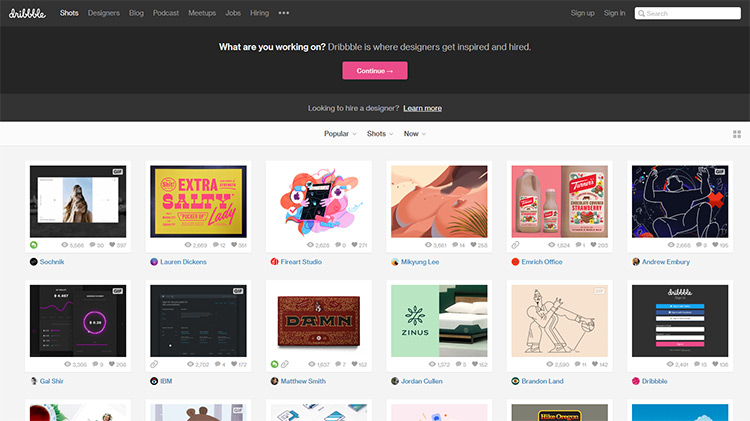This screenshot has height=421, width=750.
Task: Like the Fireart Studio shot heart
Action: 354,245
